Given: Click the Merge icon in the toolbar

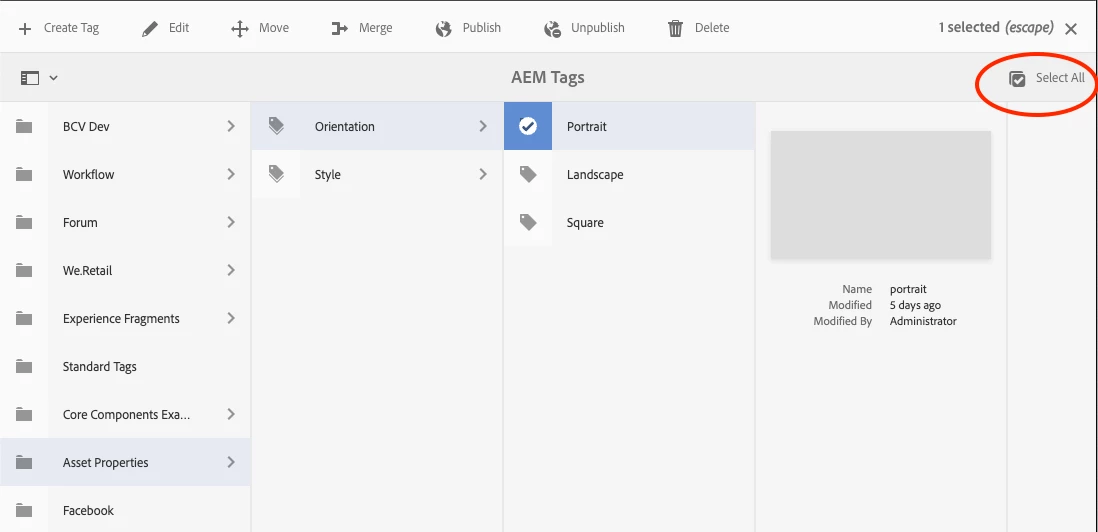Looking at the screenshot, I should click(340, 29).
